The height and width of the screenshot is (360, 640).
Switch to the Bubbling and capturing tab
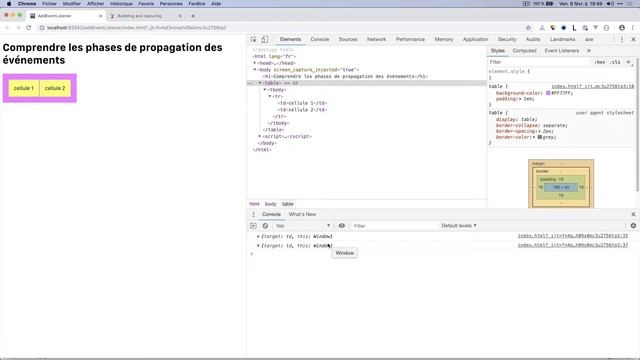coord(140,16)
